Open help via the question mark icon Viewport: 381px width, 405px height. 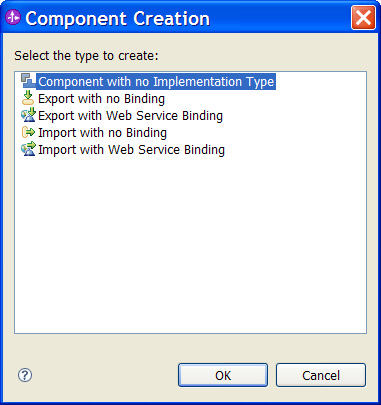[25, 375]
